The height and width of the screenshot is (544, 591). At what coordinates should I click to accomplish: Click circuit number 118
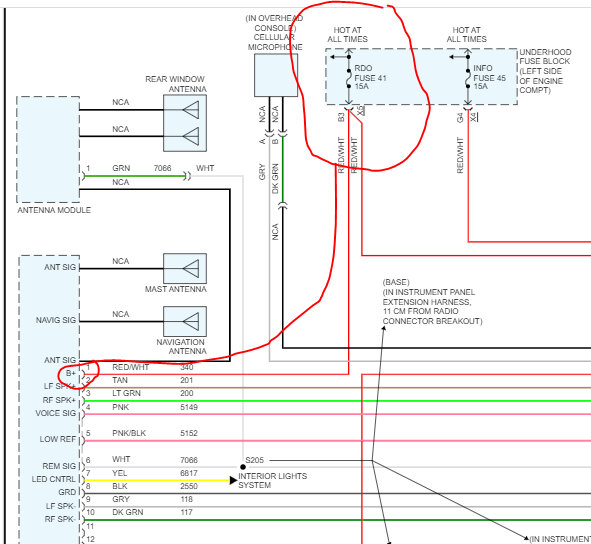[186, 499]
